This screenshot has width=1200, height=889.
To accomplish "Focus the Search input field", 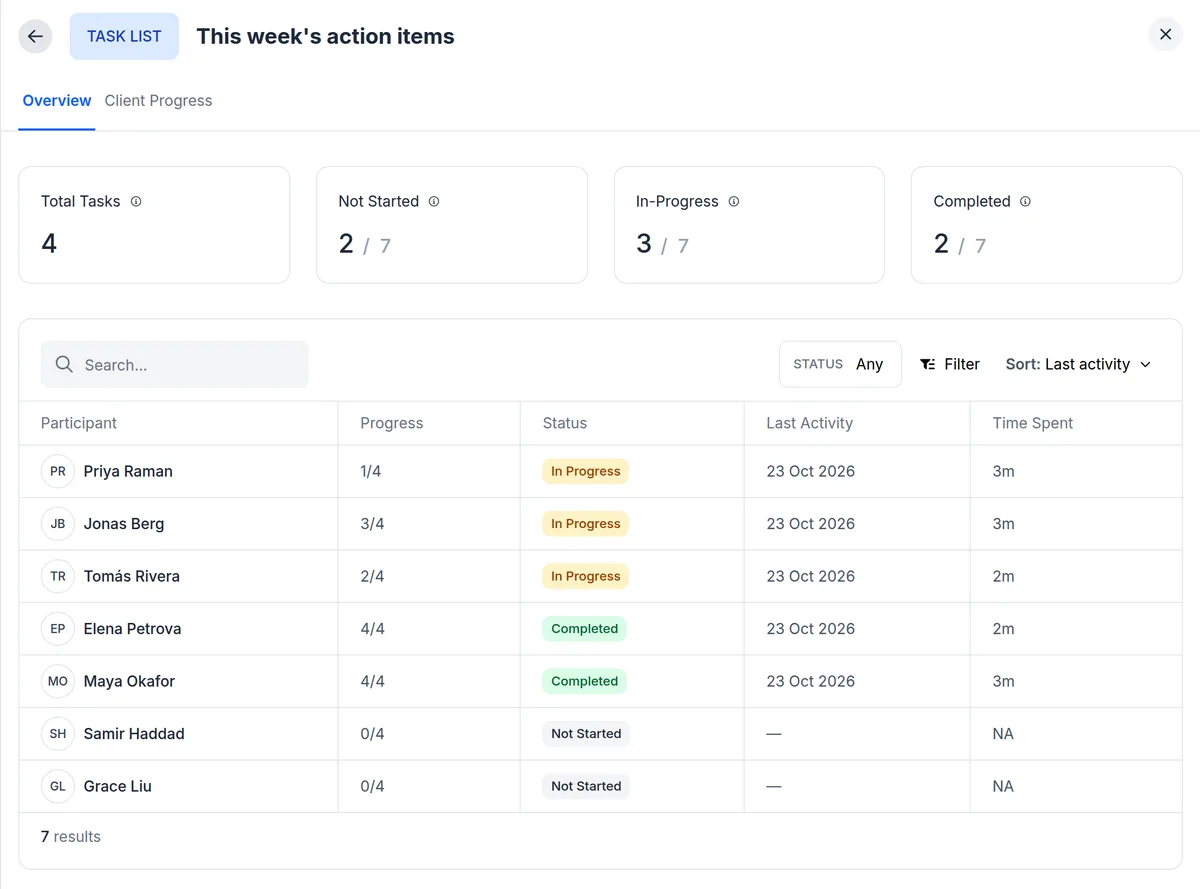I will pos(174,364).
